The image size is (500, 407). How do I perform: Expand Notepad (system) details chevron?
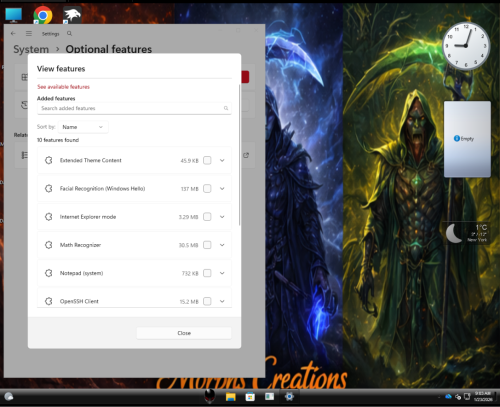pyautogui.click(x=222, y=273)
